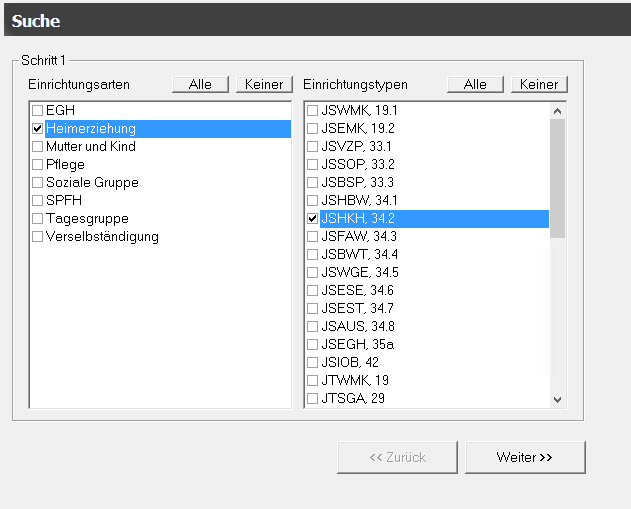Enable the Tagesgruppe checkbox
Viewport: 631px width, 509px height.
click(37, 219)
